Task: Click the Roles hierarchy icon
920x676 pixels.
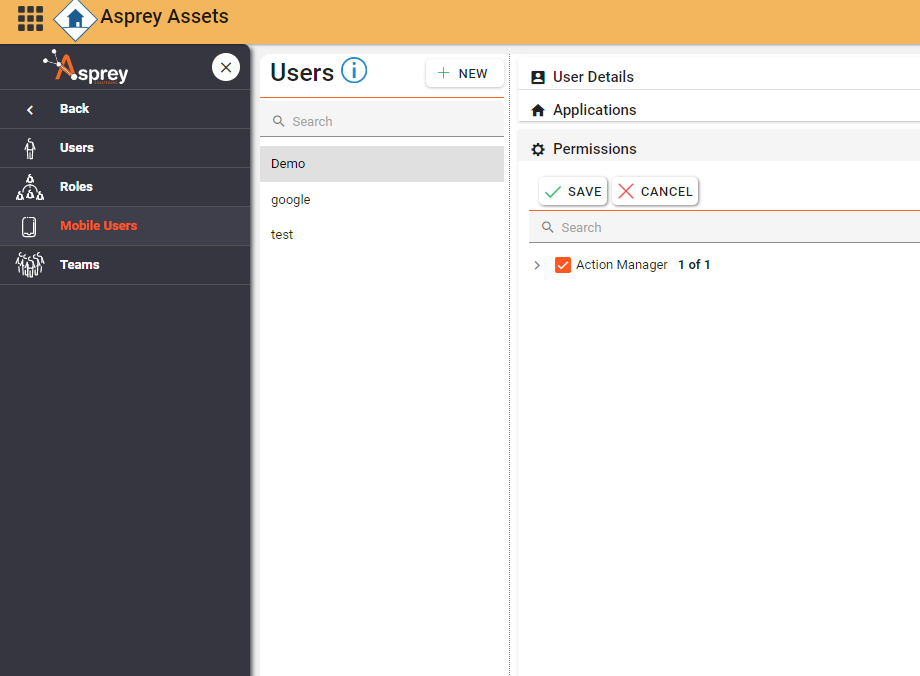Action: click(x=30, y=187)
